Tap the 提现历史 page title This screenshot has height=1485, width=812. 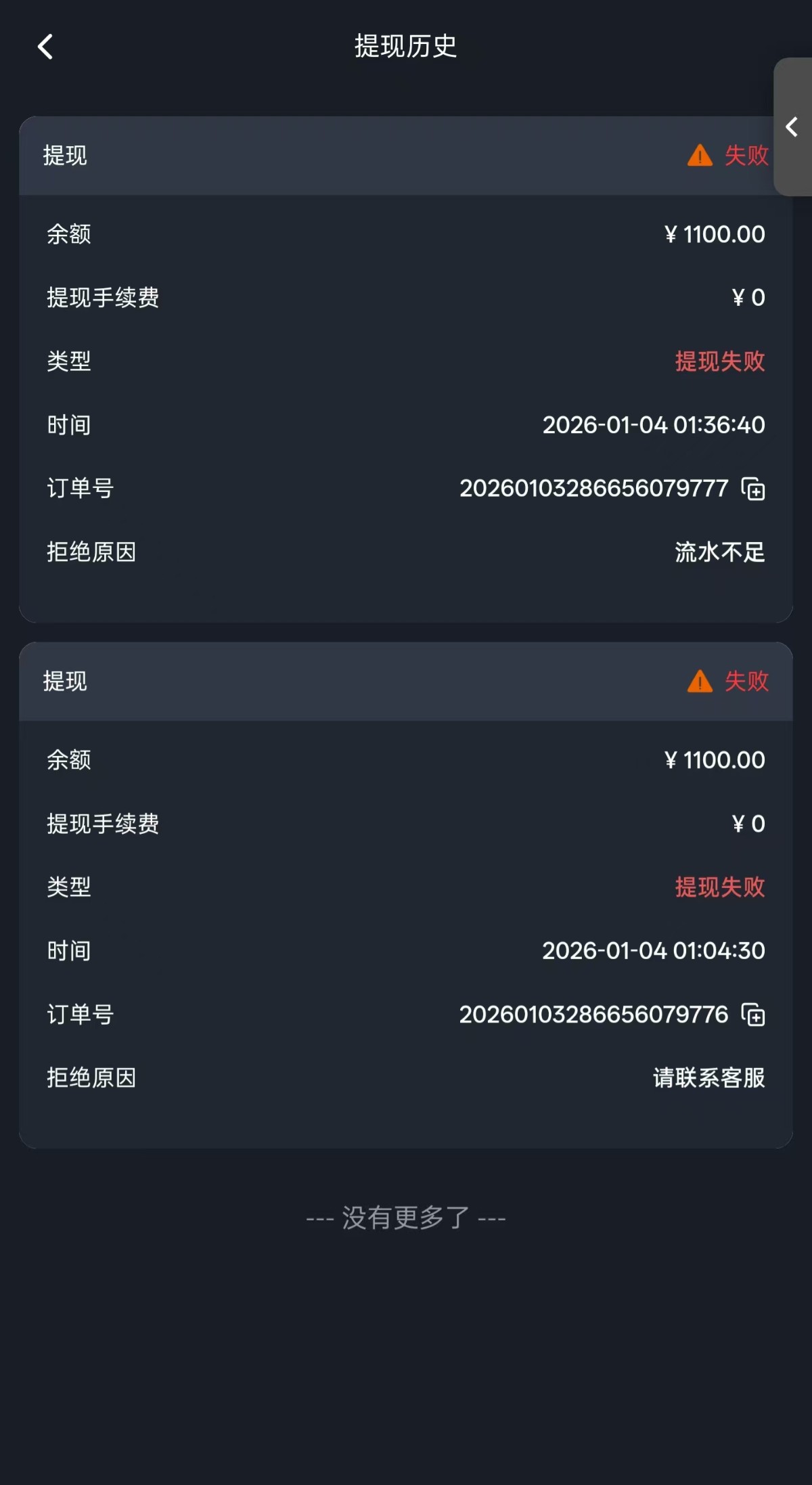pos(405,47)
